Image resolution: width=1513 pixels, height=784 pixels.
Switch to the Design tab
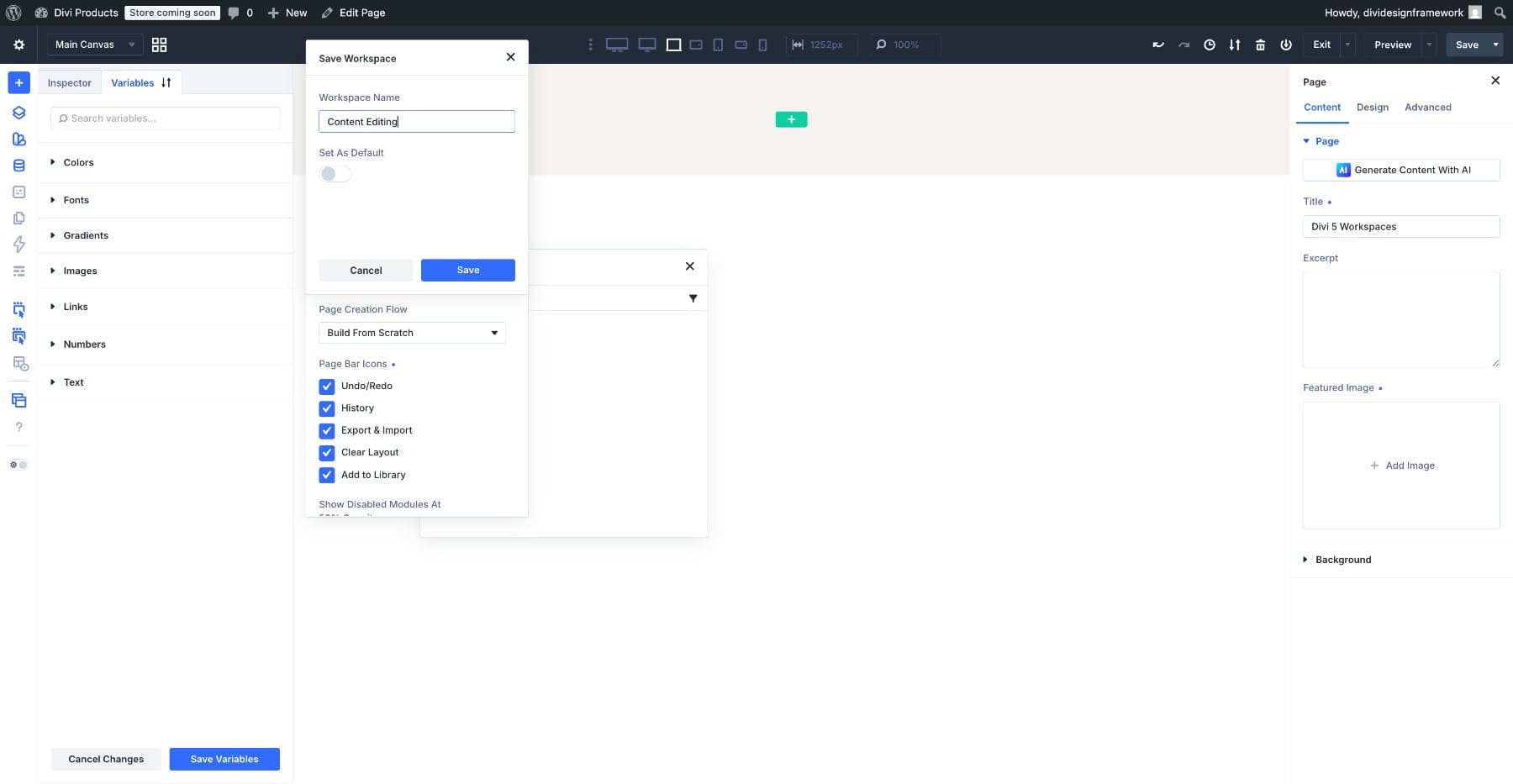coord(1373,108)
